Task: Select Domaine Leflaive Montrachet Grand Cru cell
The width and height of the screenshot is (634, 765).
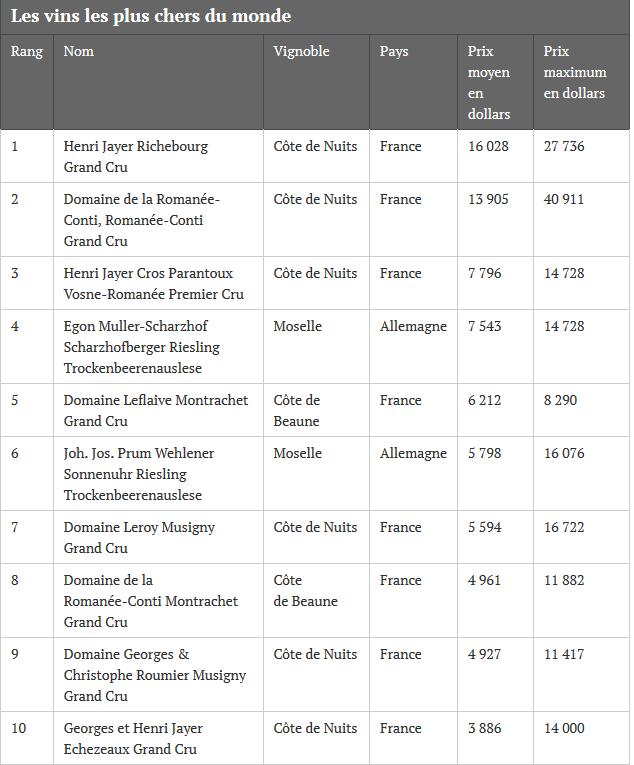Action: 156,410
